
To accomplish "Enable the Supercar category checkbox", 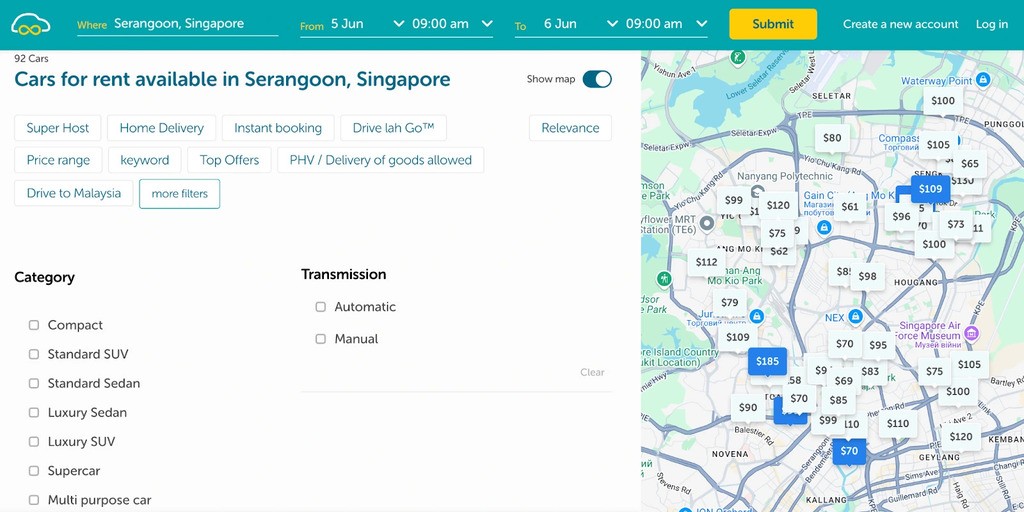I will [34, 471].
